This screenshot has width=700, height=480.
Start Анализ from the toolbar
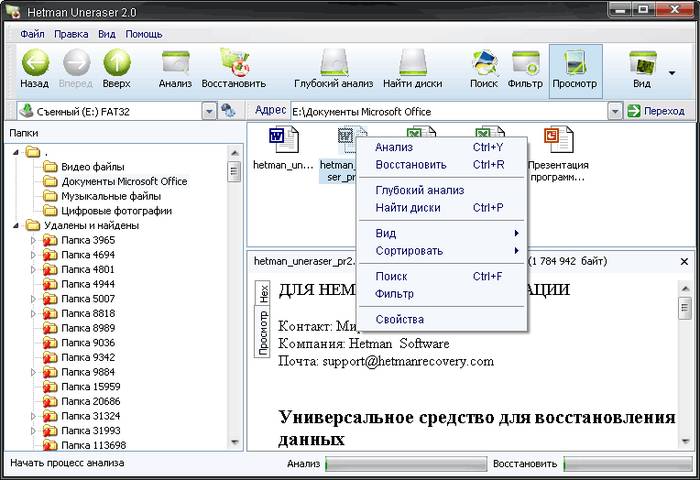click(176, 65)
